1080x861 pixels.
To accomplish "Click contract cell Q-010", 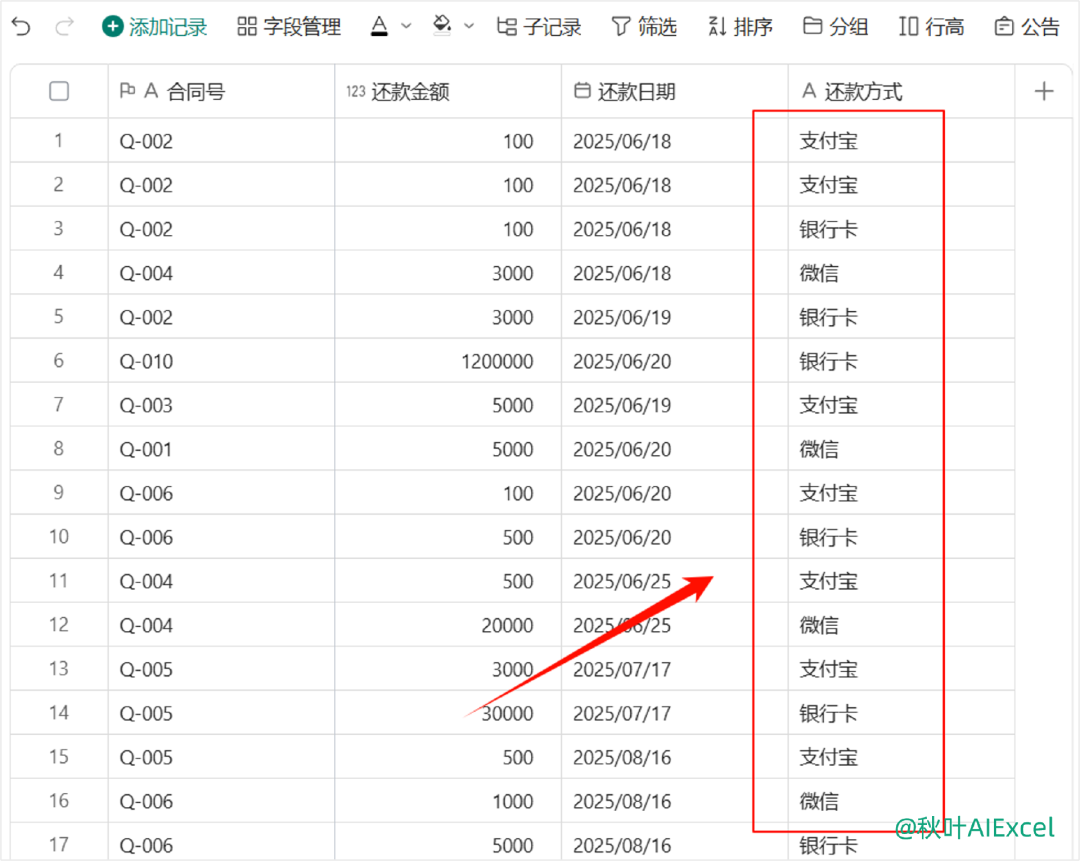I will tap(221, 361).
